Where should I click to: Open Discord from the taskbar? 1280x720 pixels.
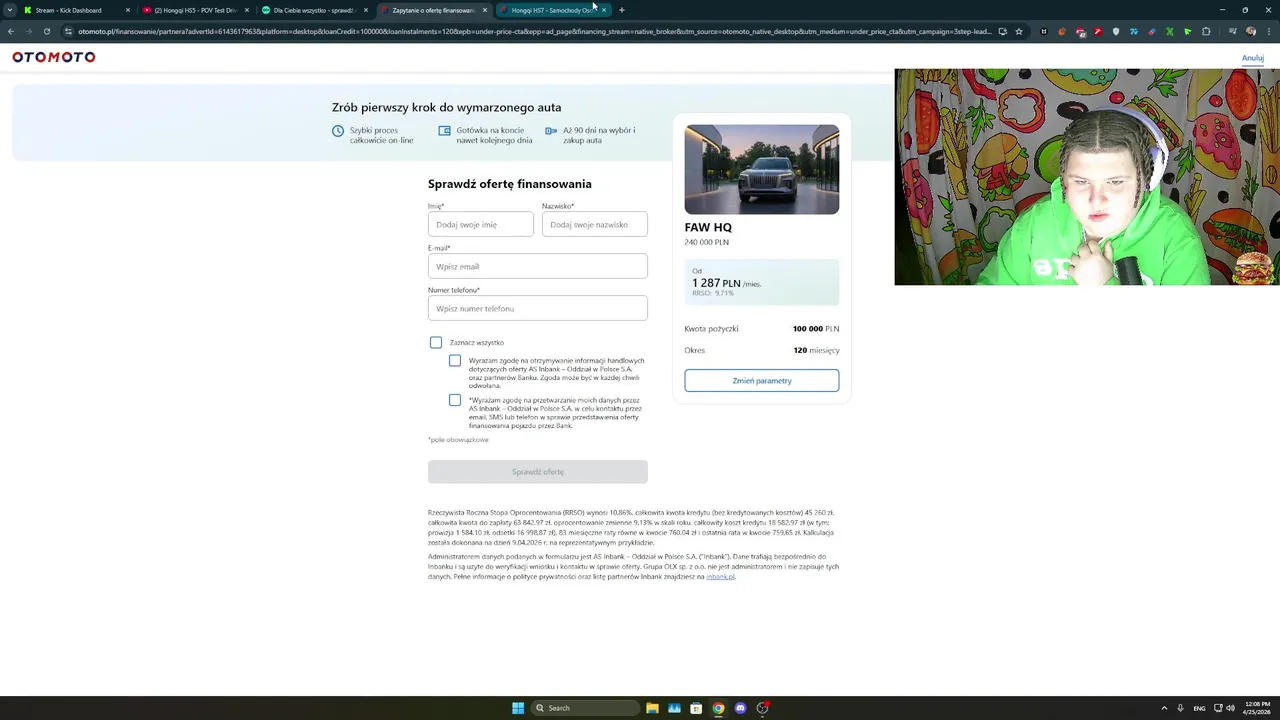click(x=740, y=708)
